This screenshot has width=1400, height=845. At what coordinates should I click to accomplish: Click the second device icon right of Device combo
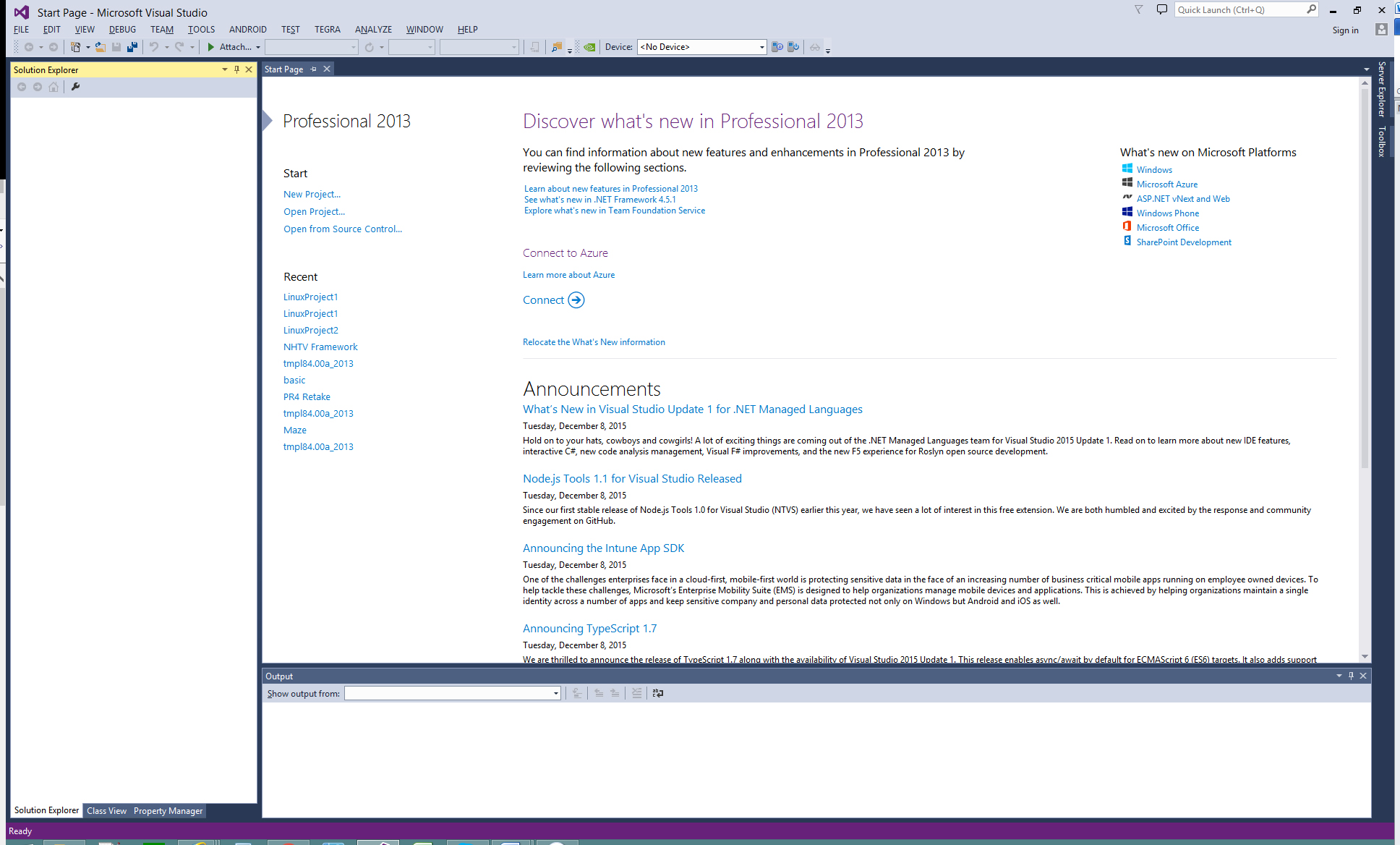(x=793, y=47)
